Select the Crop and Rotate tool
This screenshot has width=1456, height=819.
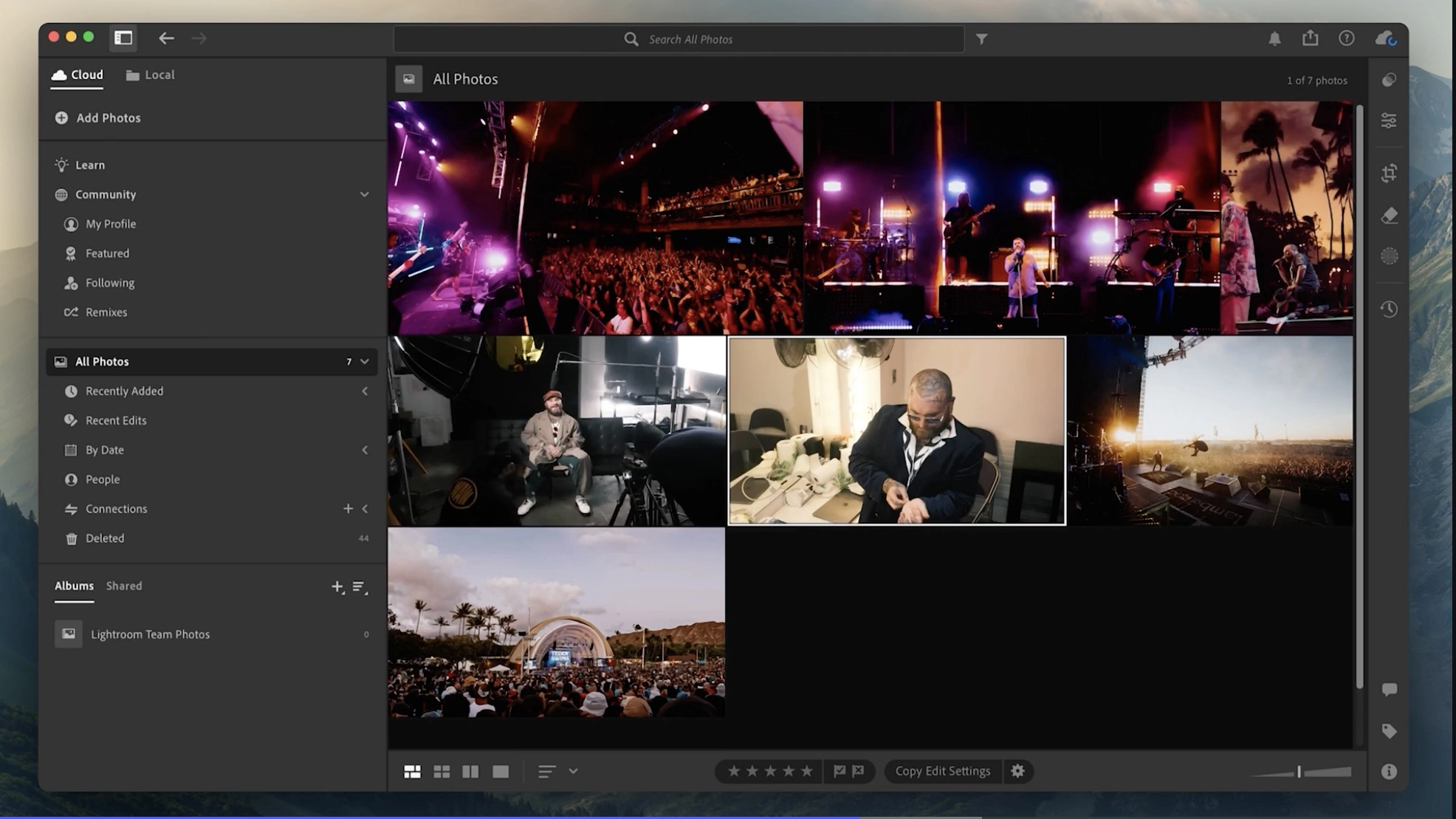1389,173
